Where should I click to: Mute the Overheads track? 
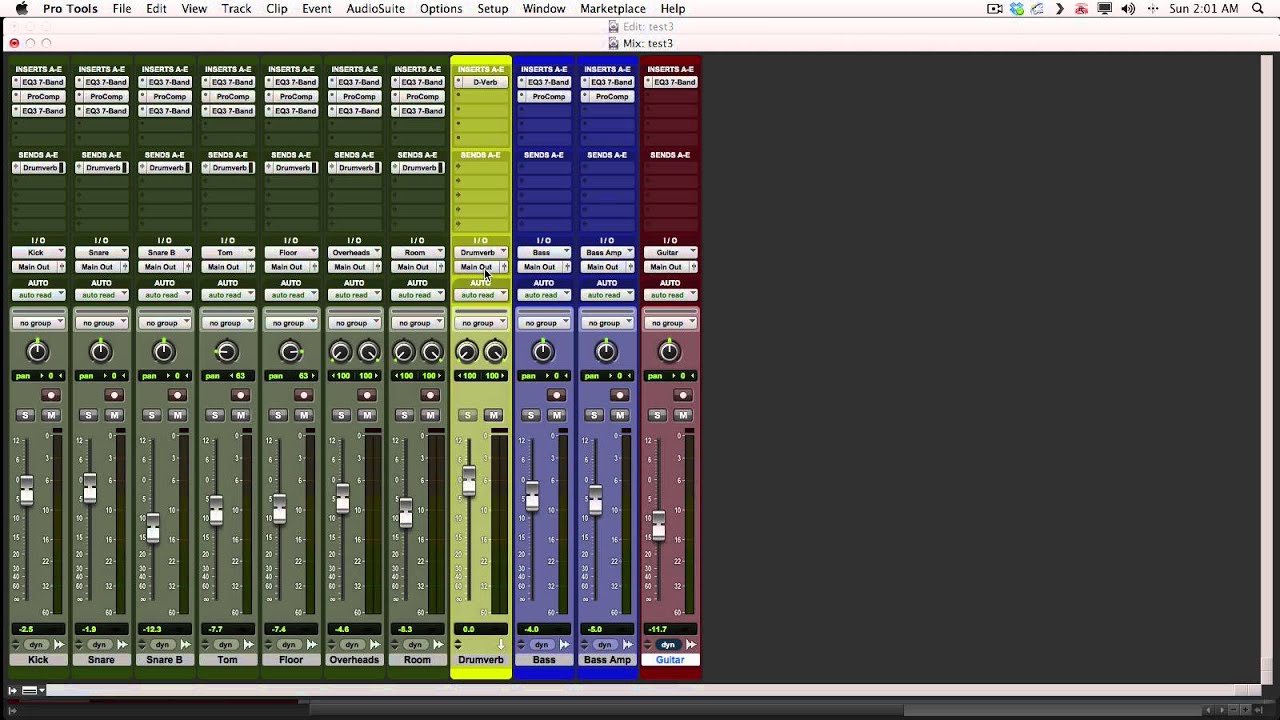click(x=366, y=415)
